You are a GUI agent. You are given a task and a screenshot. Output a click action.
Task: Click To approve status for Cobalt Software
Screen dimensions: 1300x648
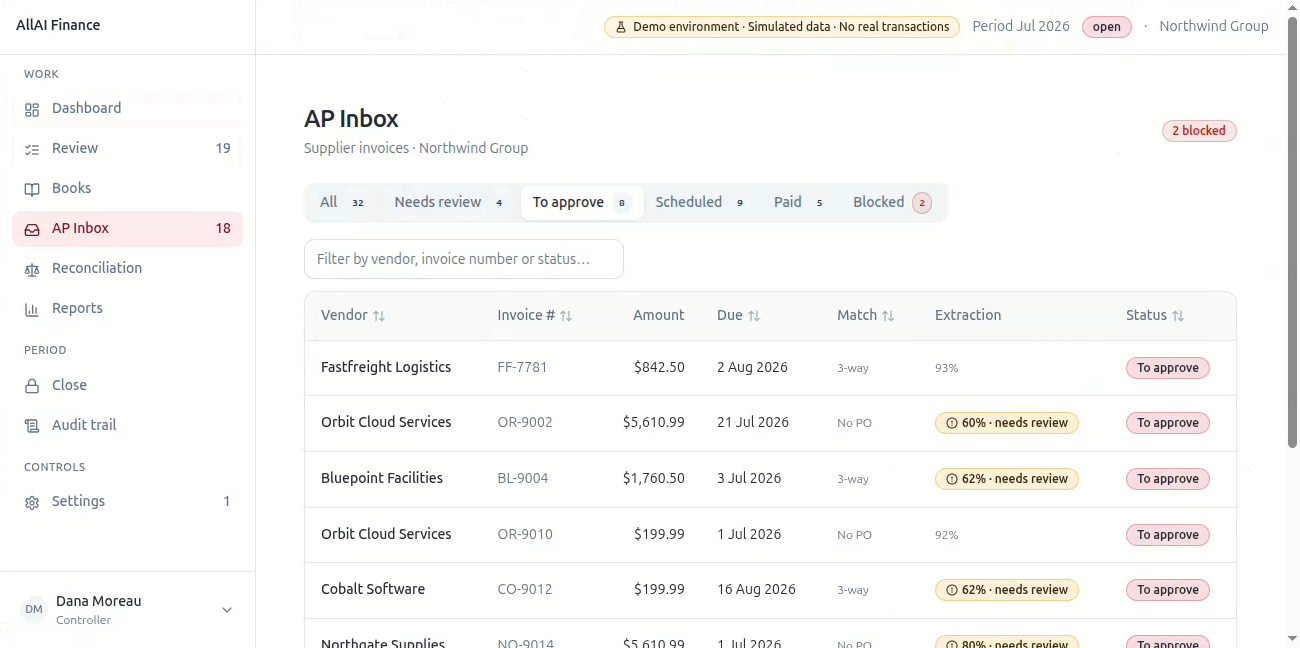point(1168,590)
